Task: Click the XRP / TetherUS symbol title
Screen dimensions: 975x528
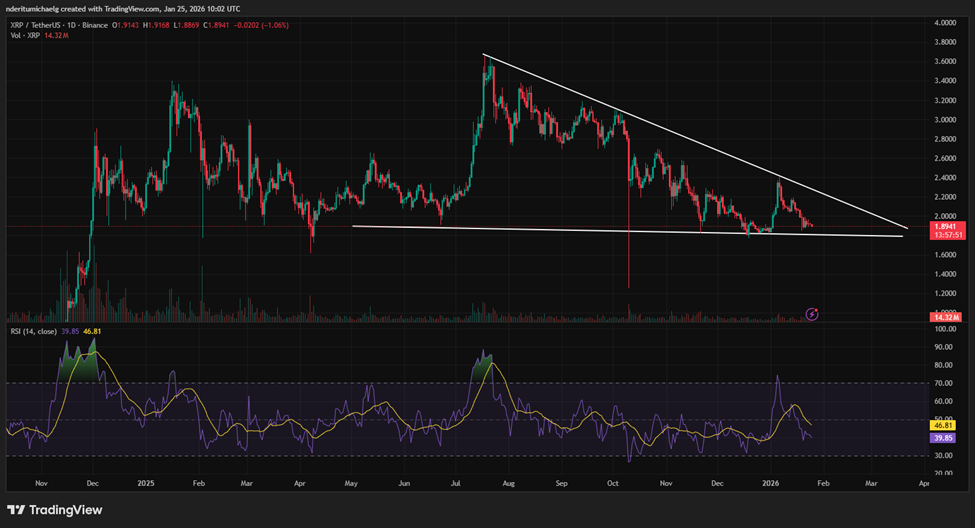Action: (35, 25)
